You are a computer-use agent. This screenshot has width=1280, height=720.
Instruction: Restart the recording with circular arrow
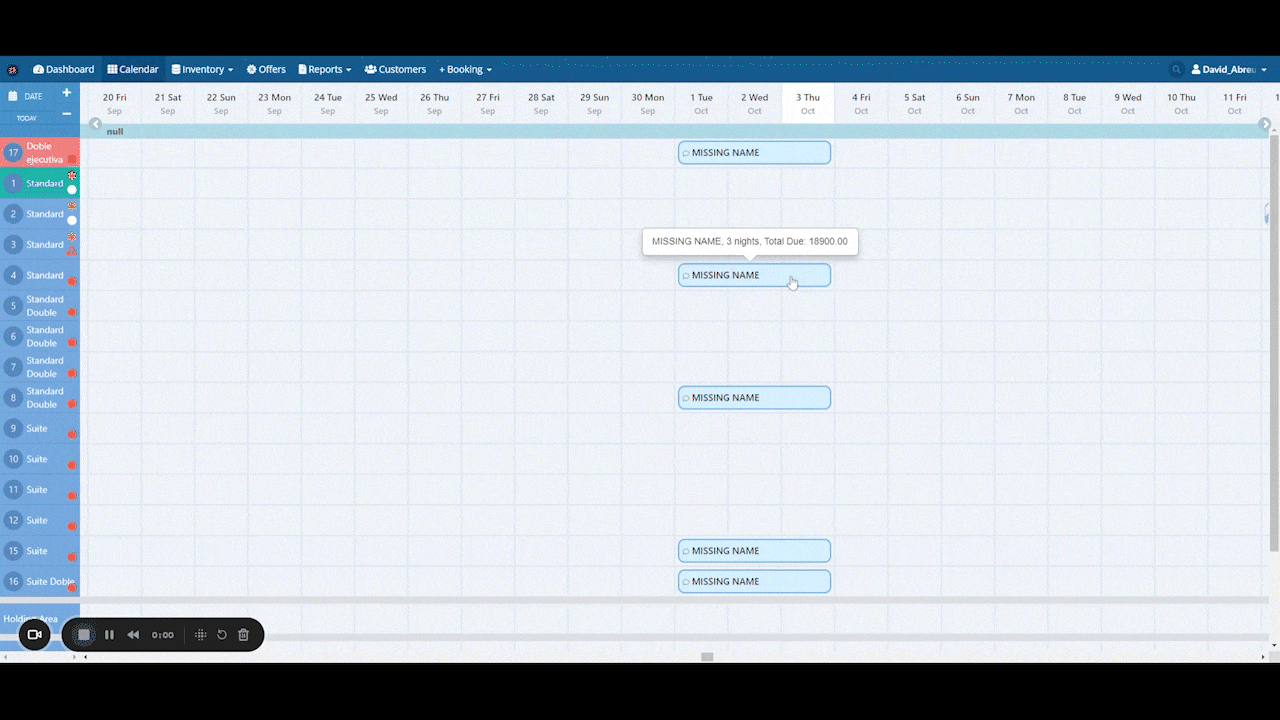(222, 635)
